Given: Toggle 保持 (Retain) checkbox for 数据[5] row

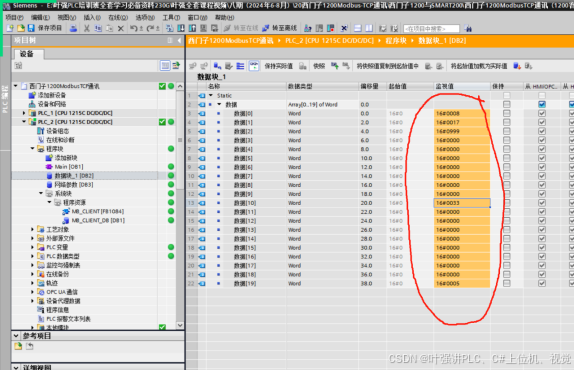Looking at the screenshot, I should [x=506, y=158].
